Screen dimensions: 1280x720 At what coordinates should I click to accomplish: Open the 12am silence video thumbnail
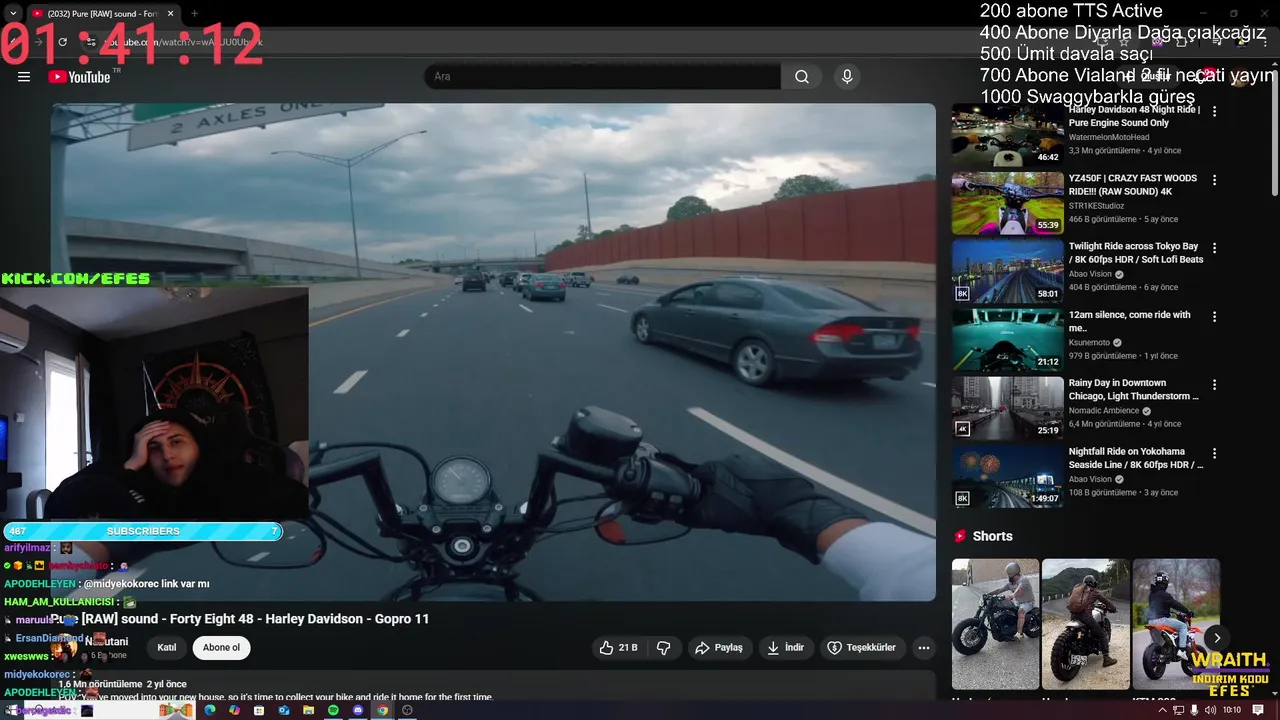(1007, 339)
